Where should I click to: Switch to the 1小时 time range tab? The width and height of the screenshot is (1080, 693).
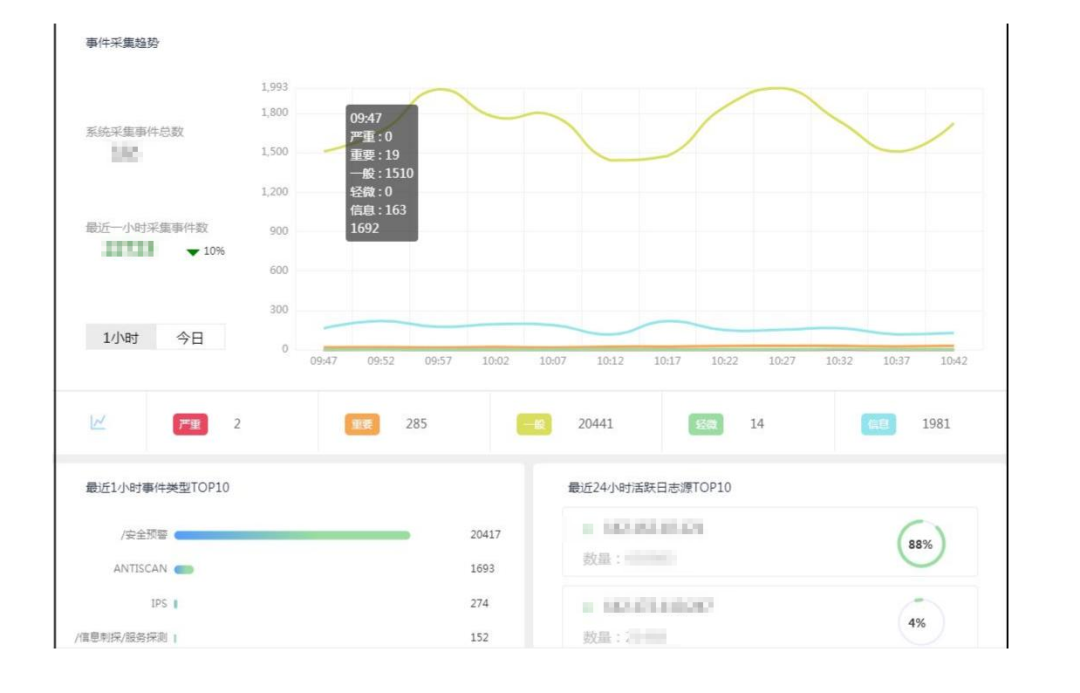121,338
